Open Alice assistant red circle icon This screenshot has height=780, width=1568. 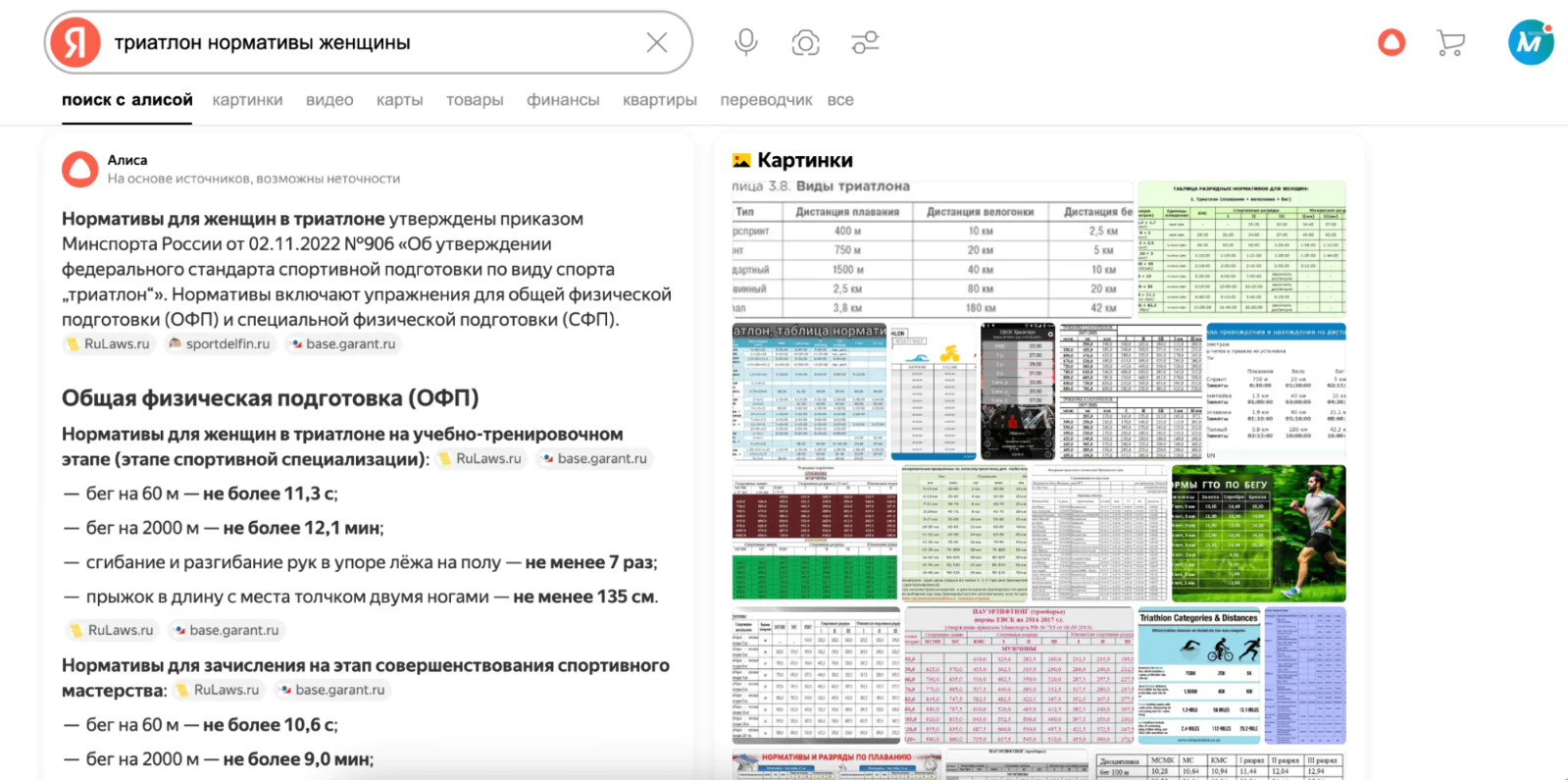click(x=1391, y=42)
